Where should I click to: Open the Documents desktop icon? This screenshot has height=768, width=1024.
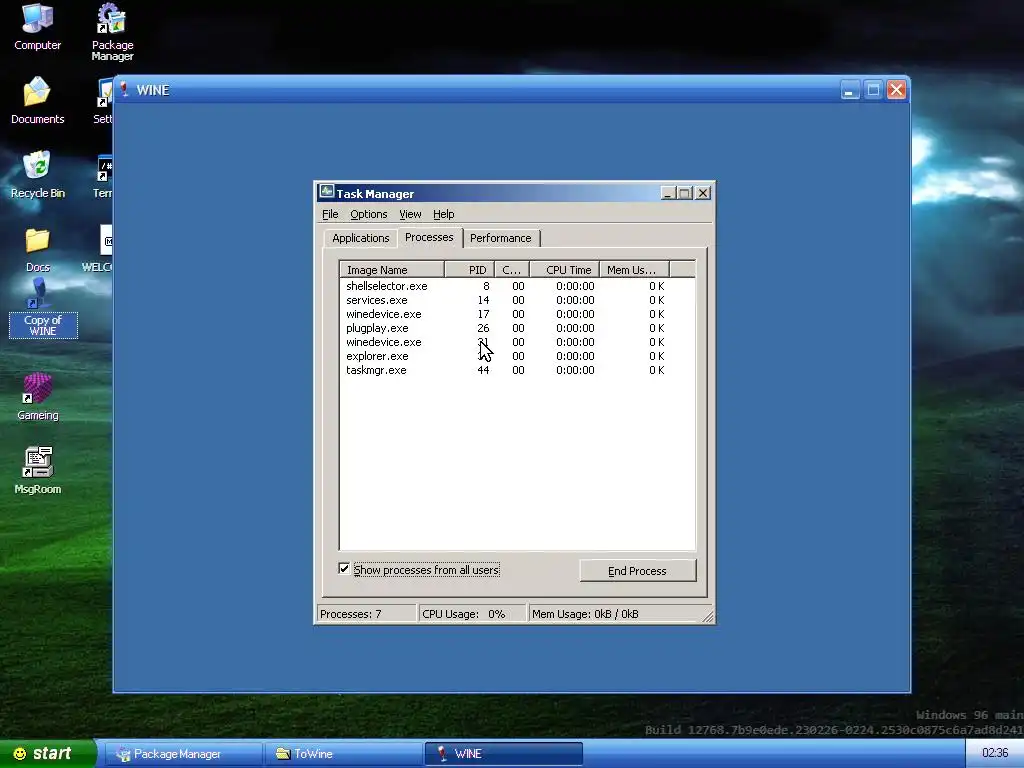coord(37,100)
